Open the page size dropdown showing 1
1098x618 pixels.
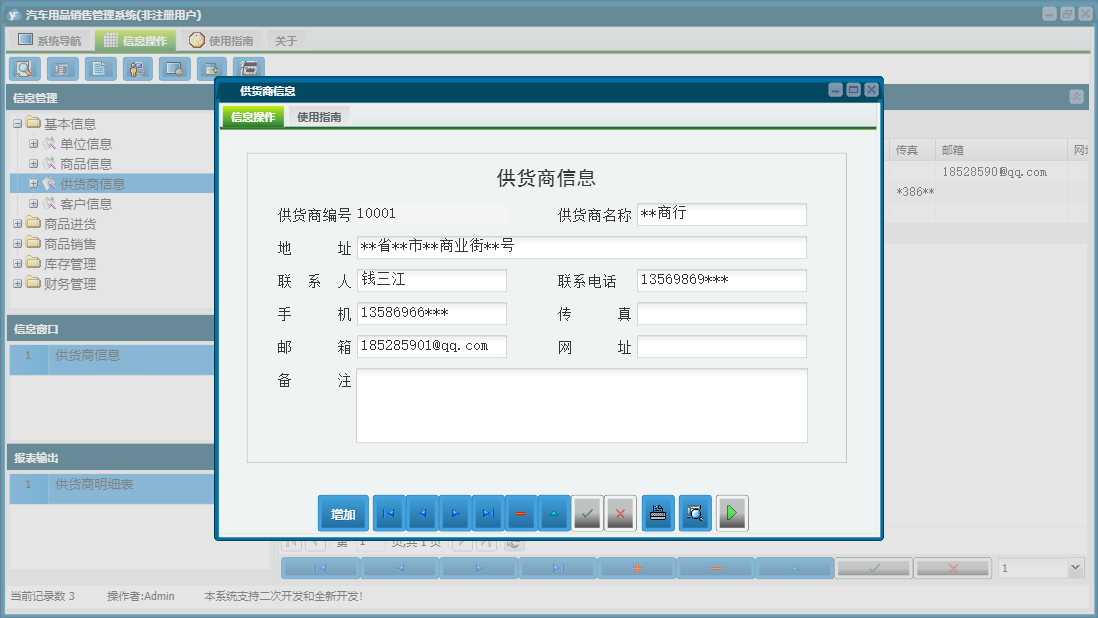(1076, 568)
